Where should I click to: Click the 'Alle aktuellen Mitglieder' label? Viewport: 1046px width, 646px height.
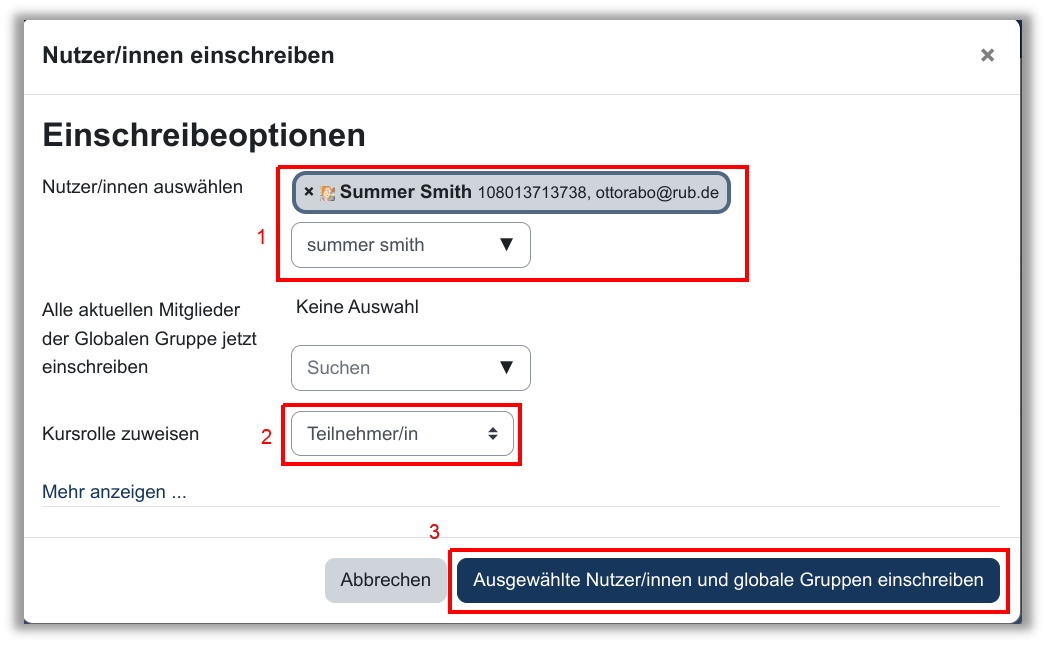148,310
